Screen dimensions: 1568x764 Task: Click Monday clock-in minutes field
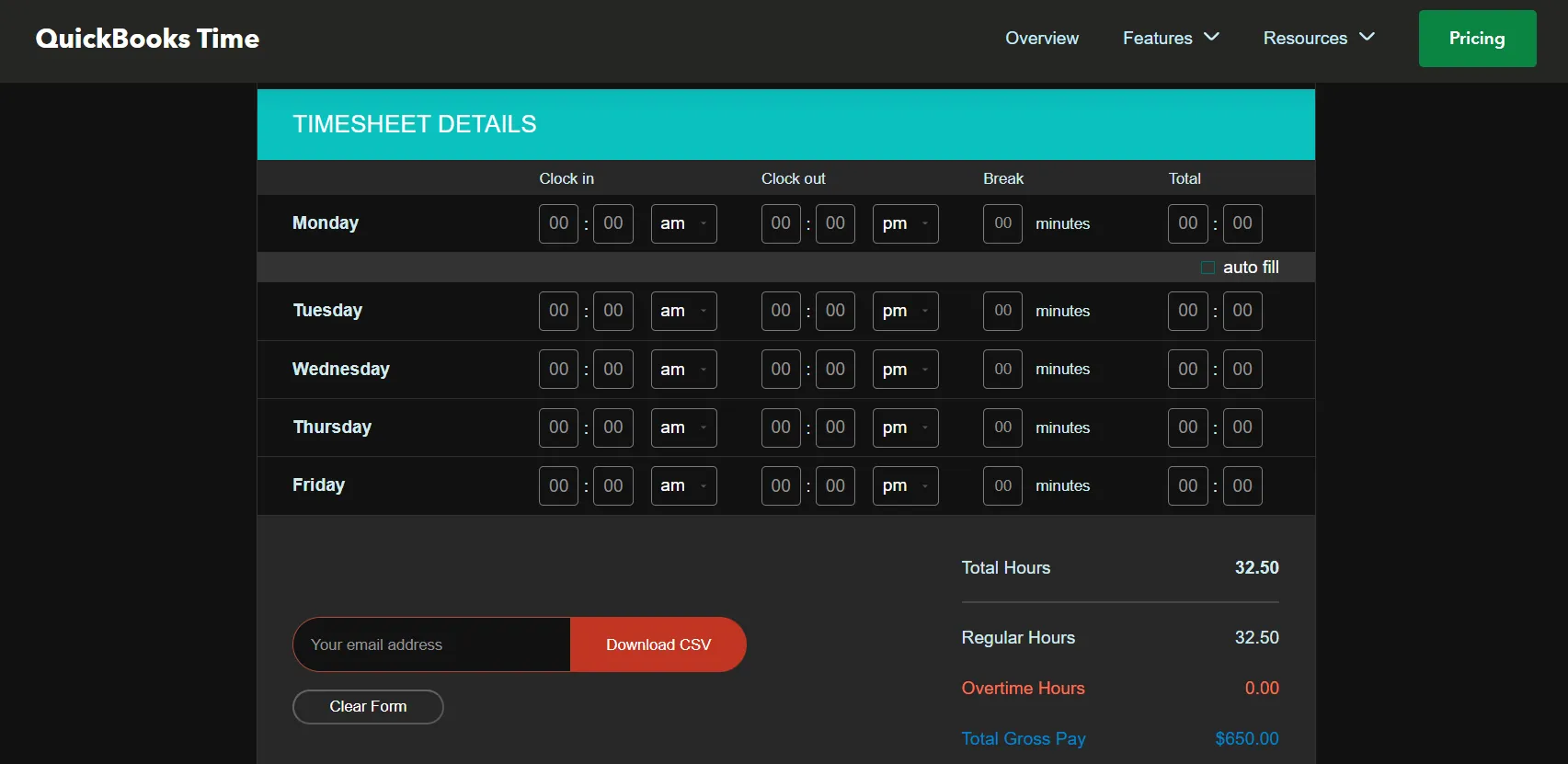tap(613, 223)
